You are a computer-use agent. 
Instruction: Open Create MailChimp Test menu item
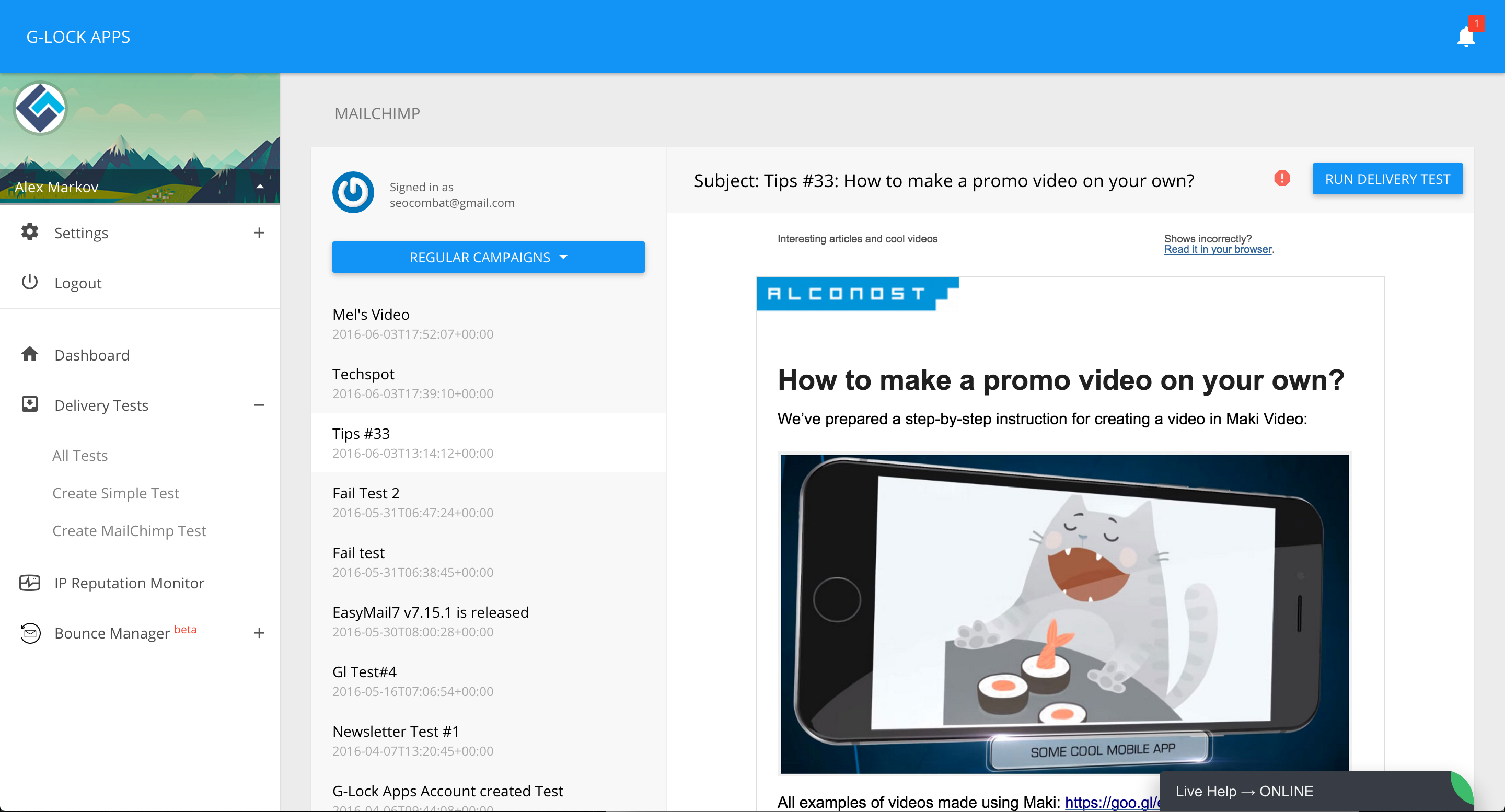coord(129,530)
